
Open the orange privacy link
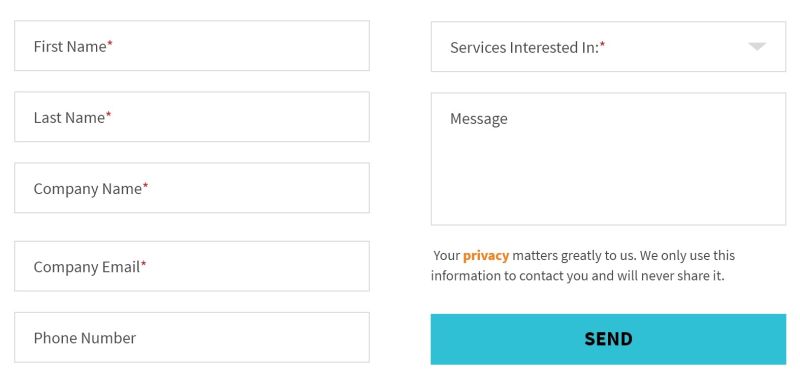pyautogui.click(x=486, y=255)
